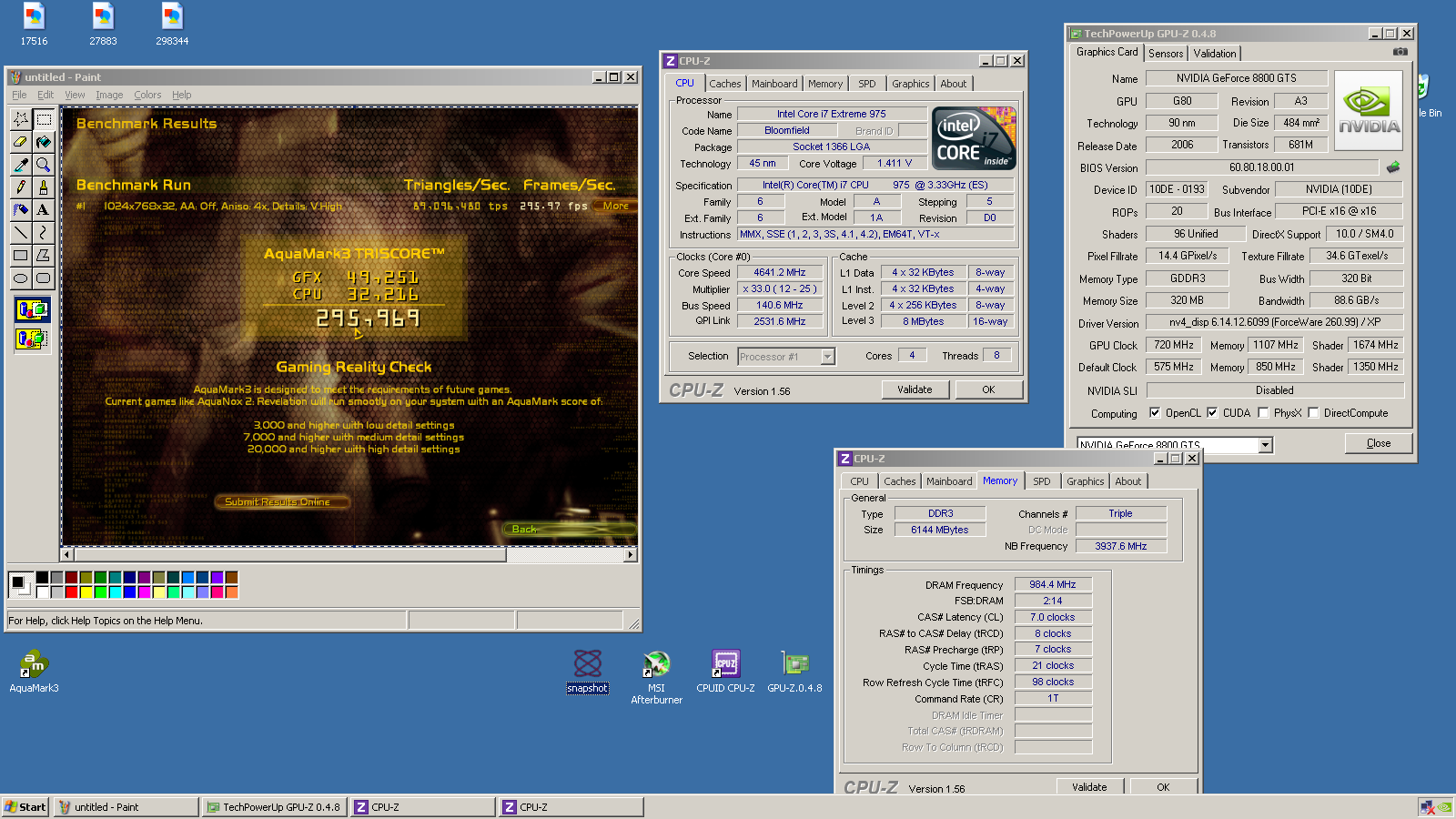This screenshot has height=819, width=1456.
Task: Open the About tab in top CPU-Z window
Action: 954,84
